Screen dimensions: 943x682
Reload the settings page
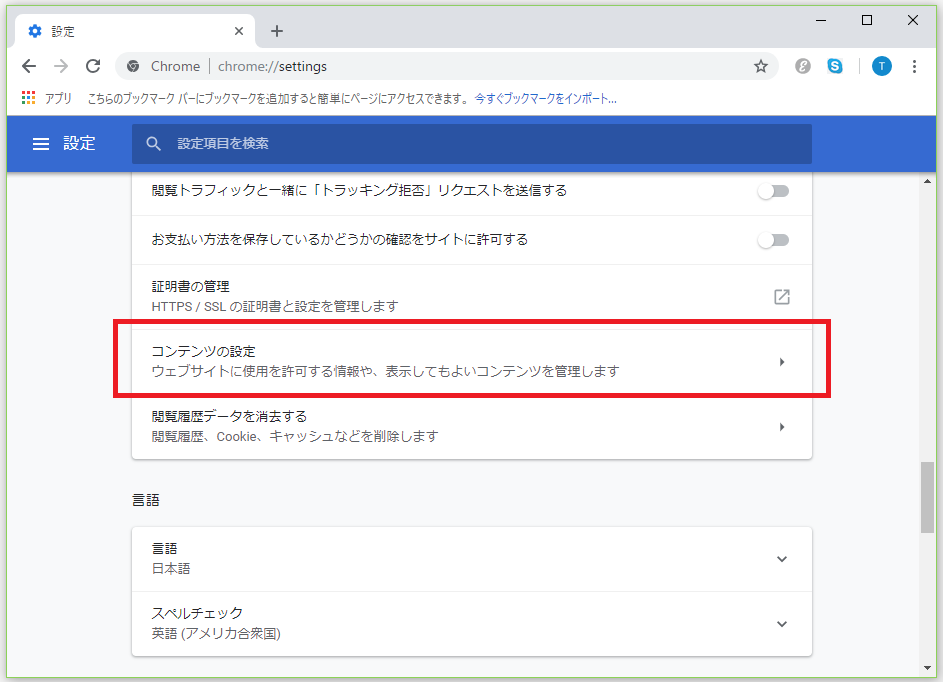click(x=93, y=66)
